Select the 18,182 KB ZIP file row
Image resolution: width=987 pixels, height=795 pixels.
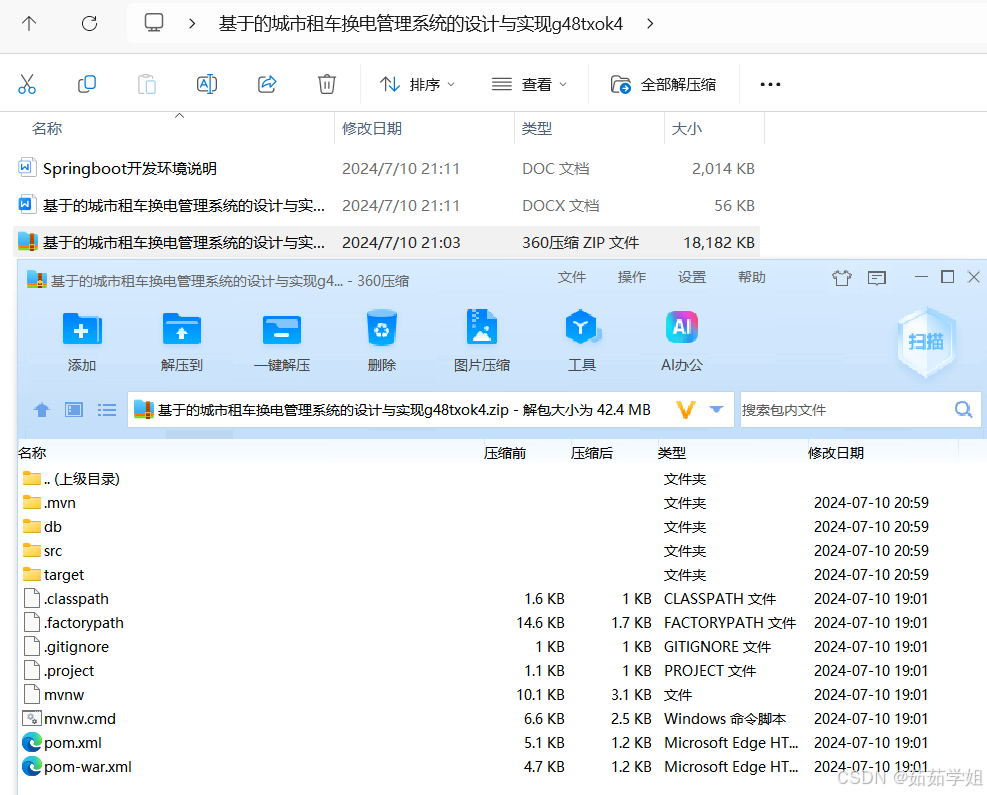point(386,242)
